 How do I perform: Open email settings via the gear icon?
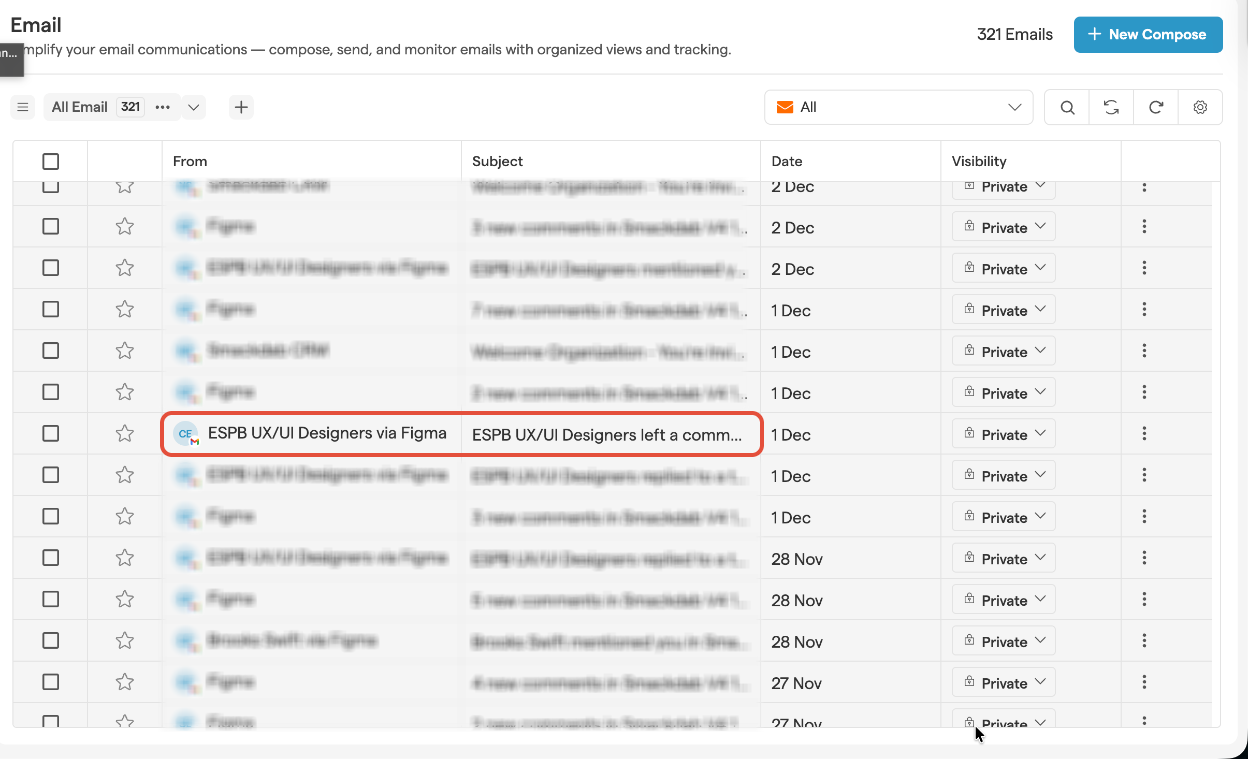coord(1200,108)
